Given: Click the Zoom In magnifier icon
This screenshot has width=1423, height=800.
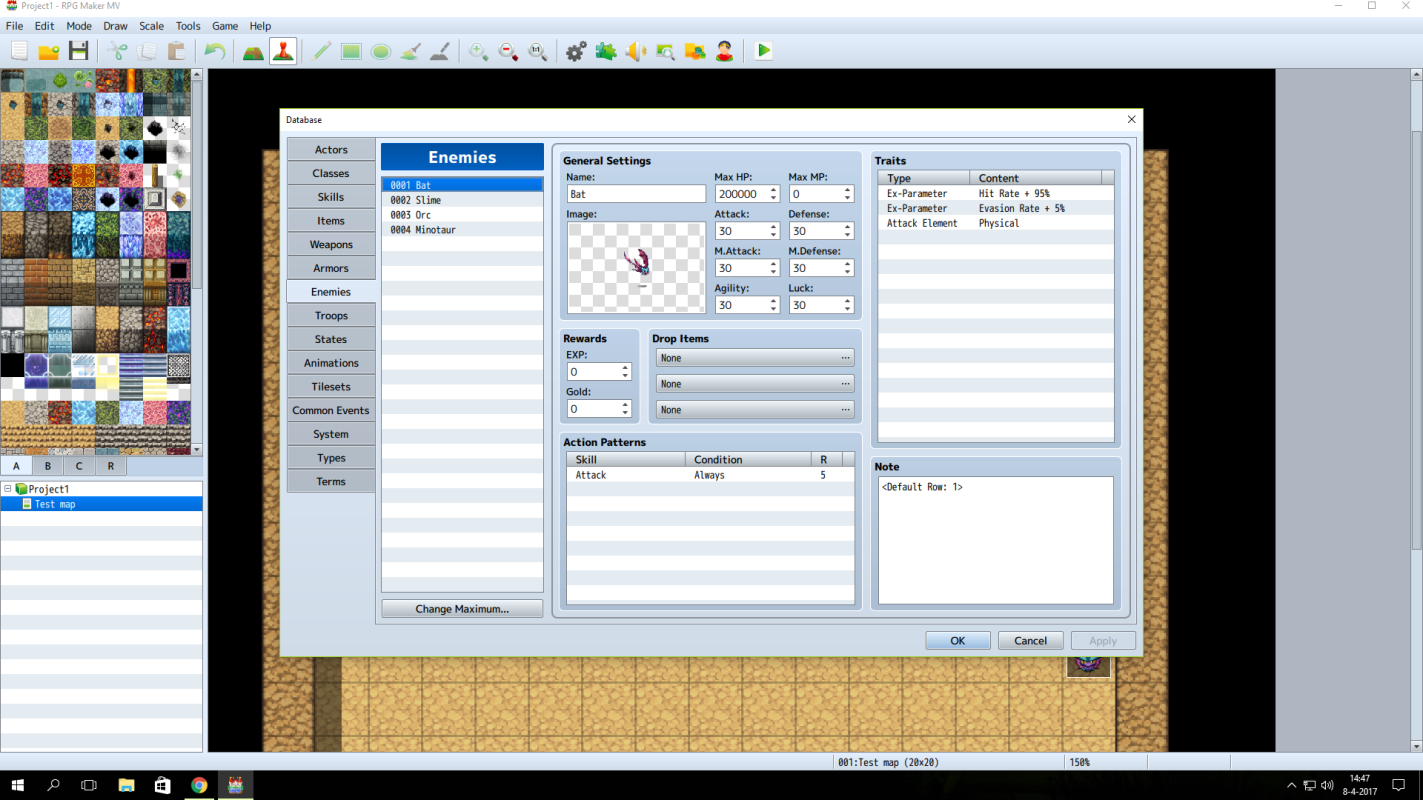Looking at the screenshot, I should (479, 51).
